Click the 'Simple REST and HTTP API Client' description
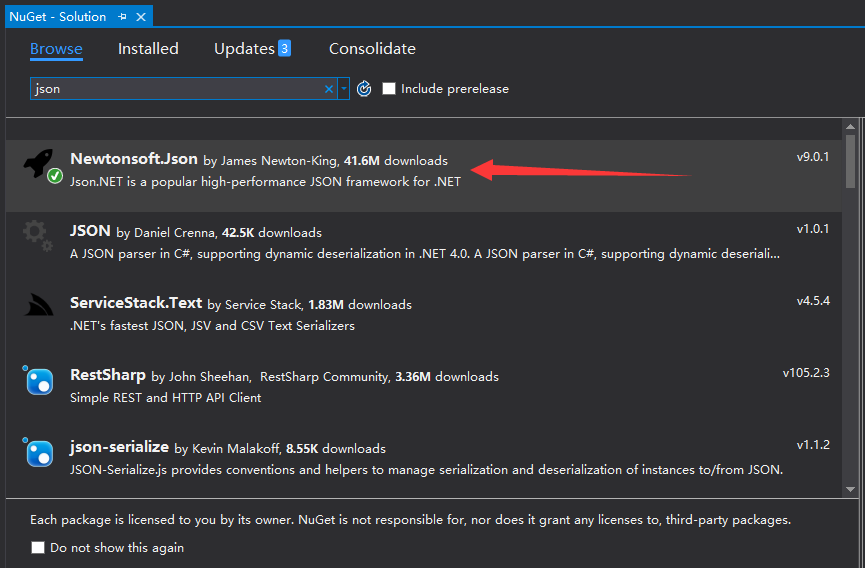 tap(165, 398)
